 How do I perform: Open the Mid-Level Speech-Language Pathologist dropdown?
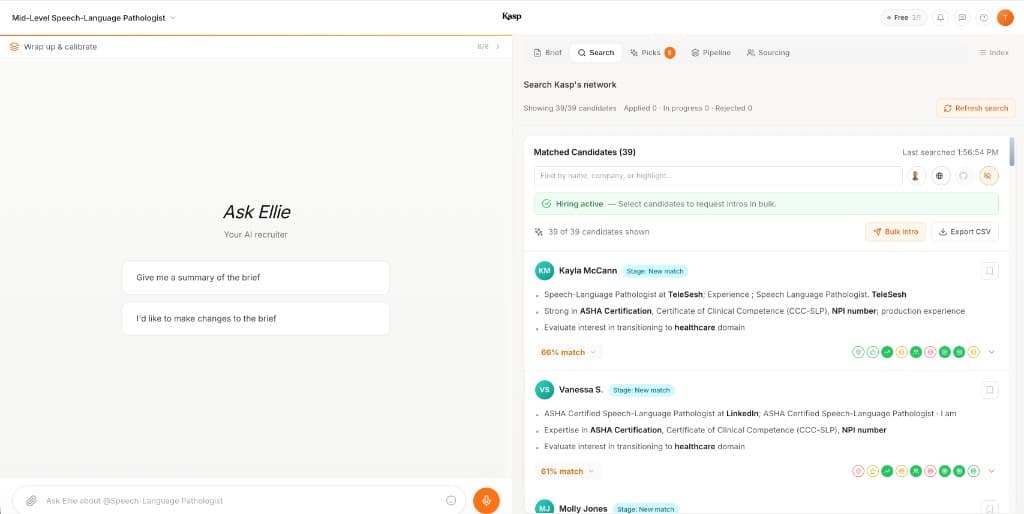pyautogui.click(x=94, y=18)
